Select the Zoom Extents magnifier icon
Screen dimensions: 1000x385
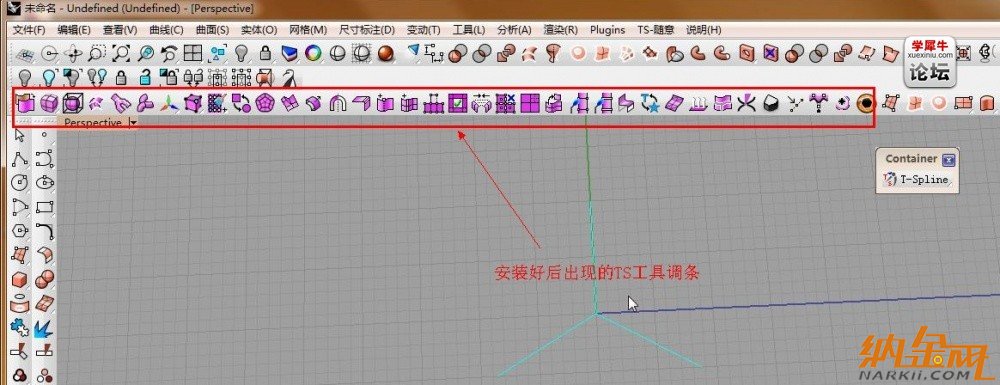121,53
